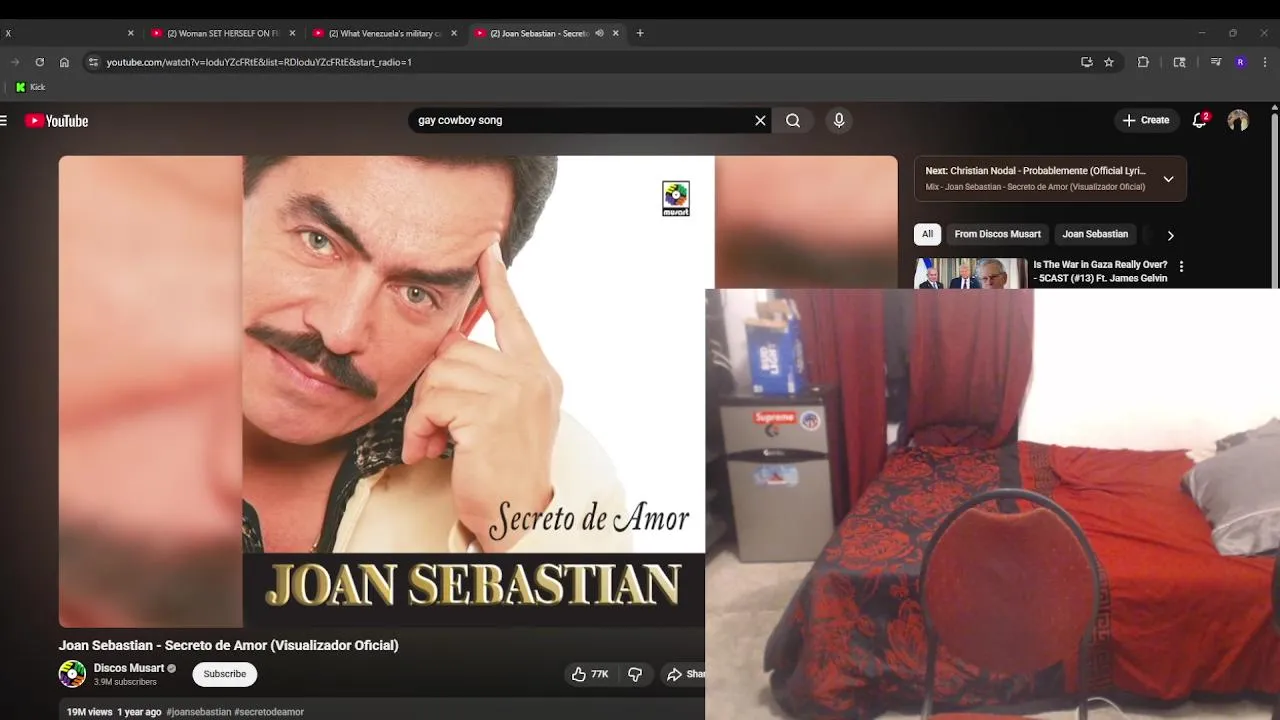Click the browser address bar URL

click(259, 62)
